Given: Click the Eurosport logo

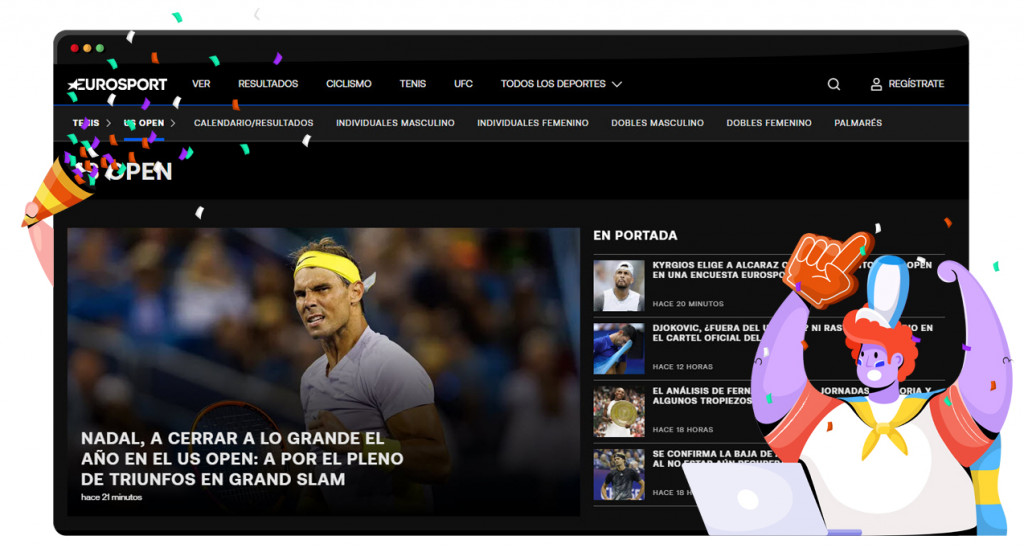Looking at the screenshot, I should click(x=118, y=84).
